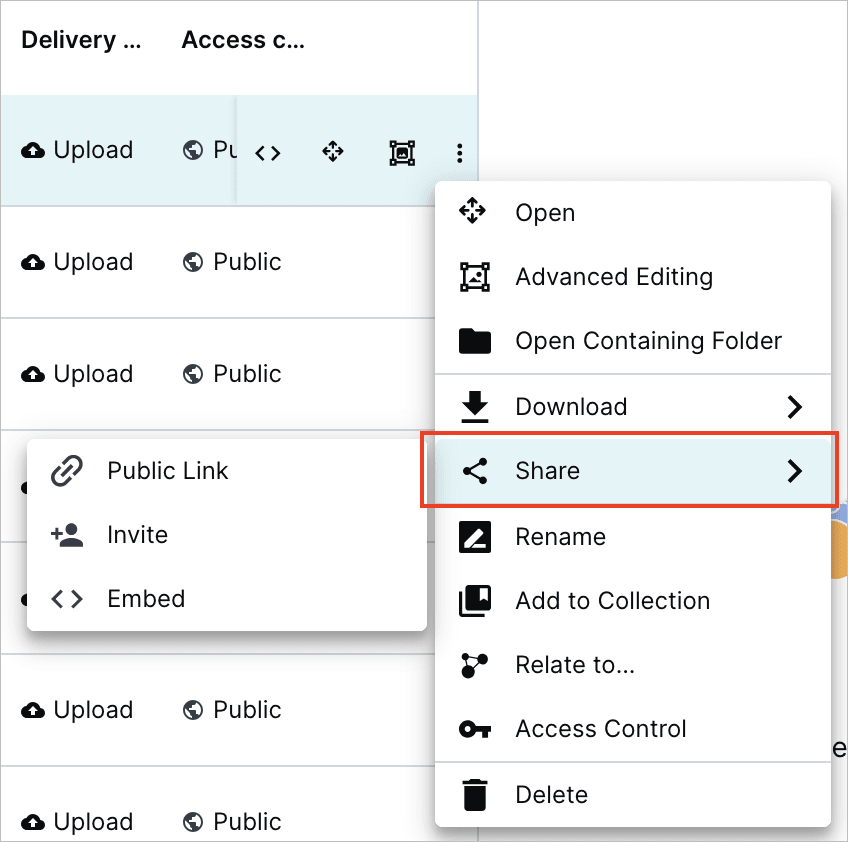Choose Rename in the context menu
Image resolution: width=848 pixels, height=842 pixels.
coord(560,537)
